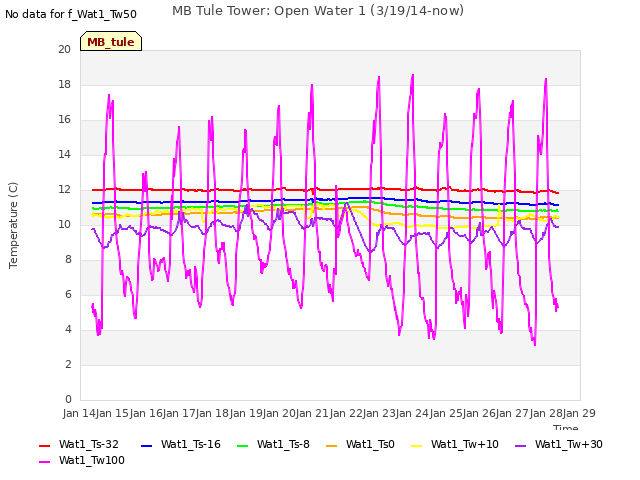
Task: Toggle the Wat1_Ts-16 legend entry
Action: click(180, 444)
